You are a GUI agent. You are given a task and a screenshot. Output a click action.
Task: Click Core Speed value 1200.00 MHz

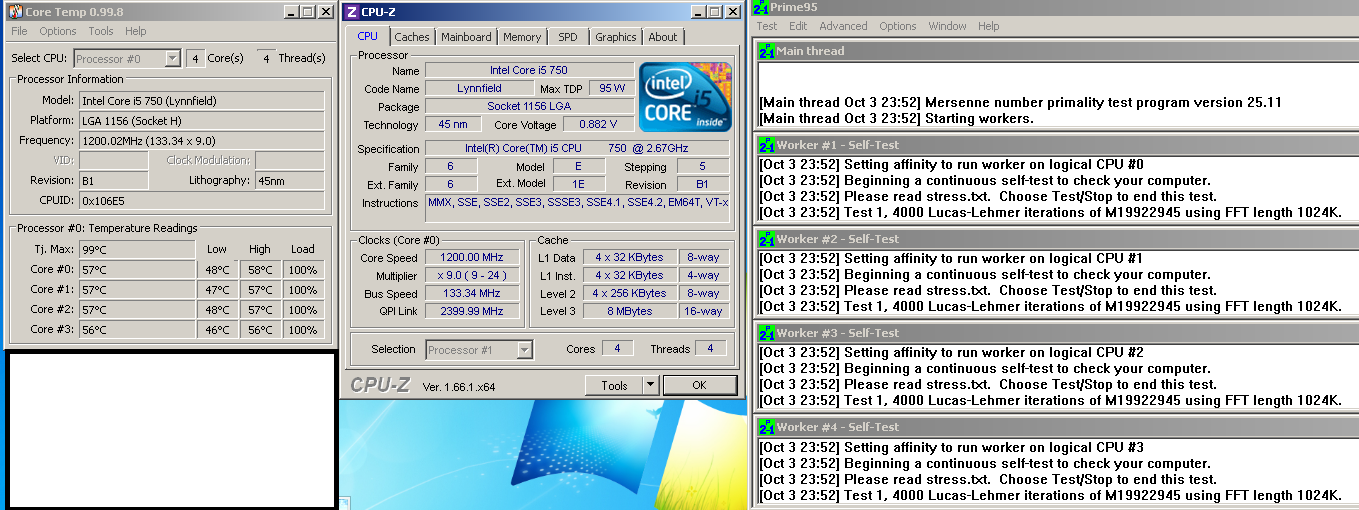[473, 257]
